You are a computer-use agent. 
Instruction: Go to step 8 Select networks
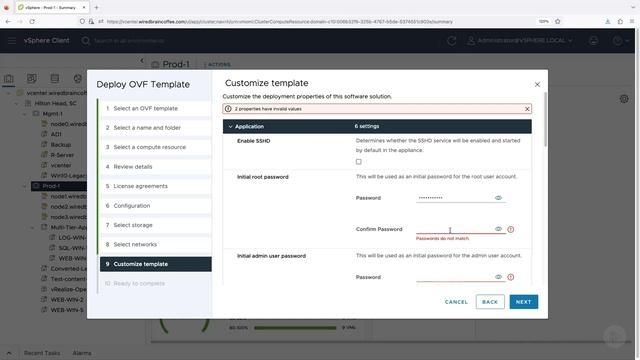click(x=156, y=244)
